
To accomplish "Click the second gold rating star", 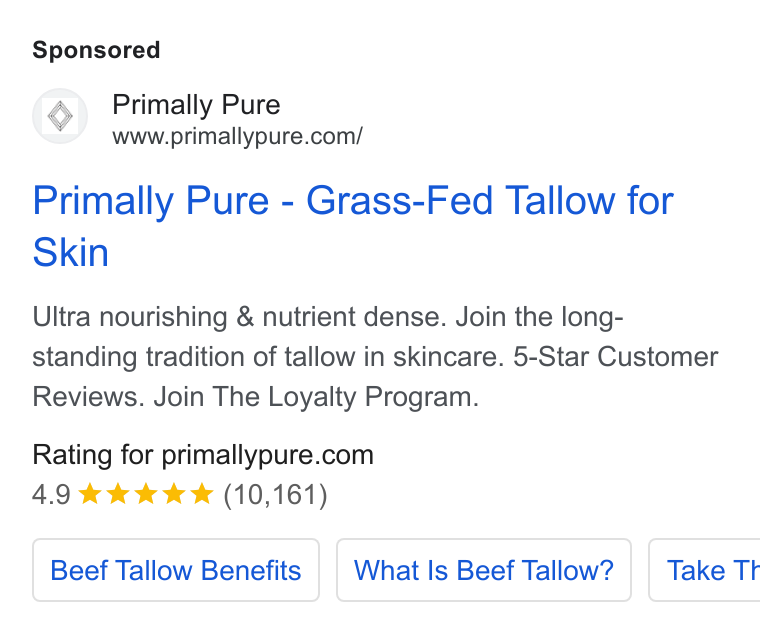I will [x=118, y=494].
